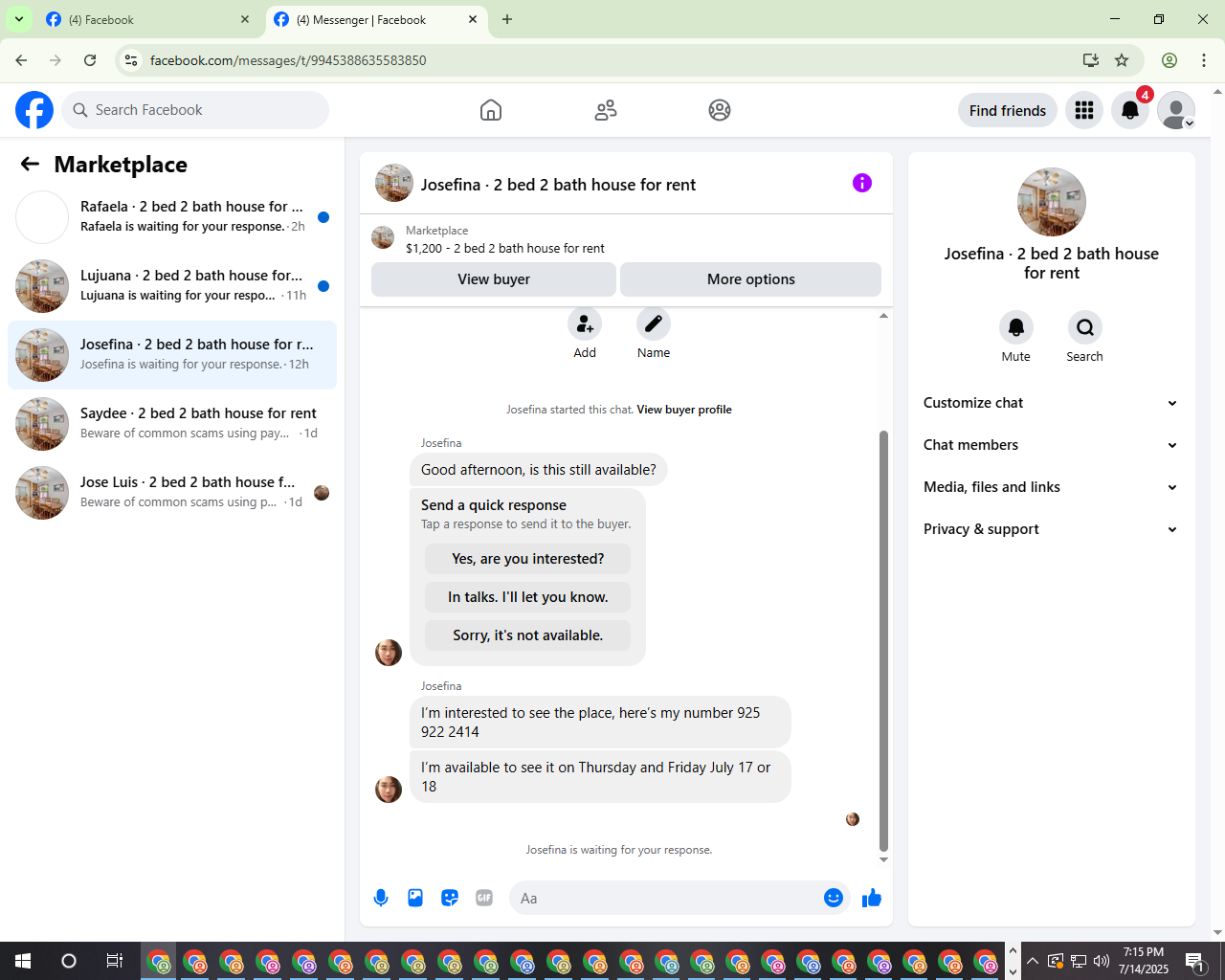
Task: Open Rafaela's house for rent conversation
Action: click(172, 217)
